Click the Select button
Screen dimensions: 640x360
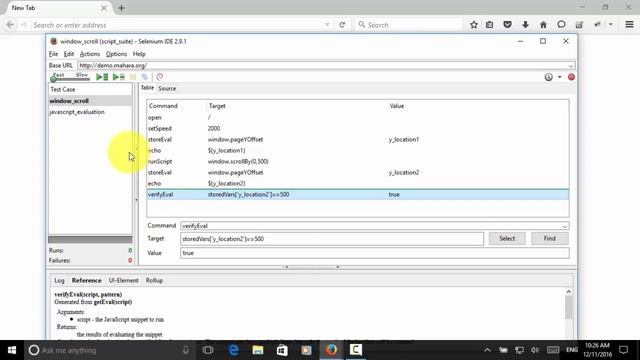coord(507,238)
